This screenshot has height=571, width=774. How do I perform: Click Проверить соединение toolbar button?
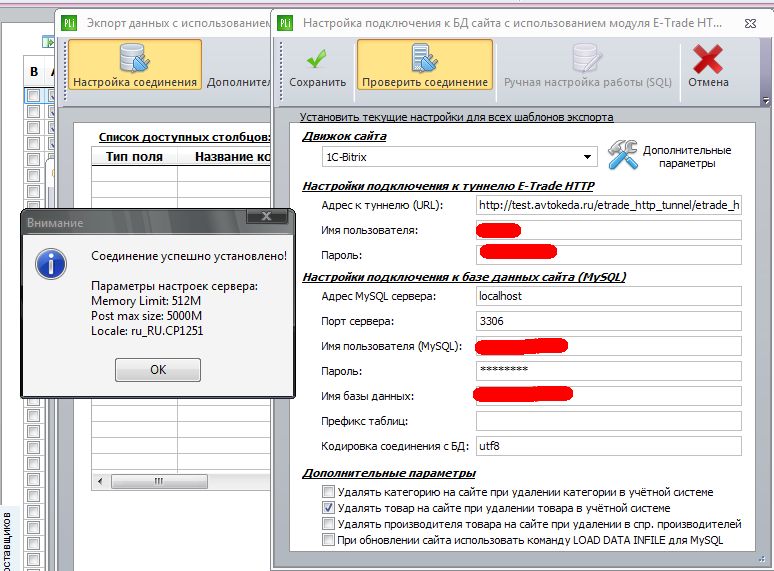425,66
